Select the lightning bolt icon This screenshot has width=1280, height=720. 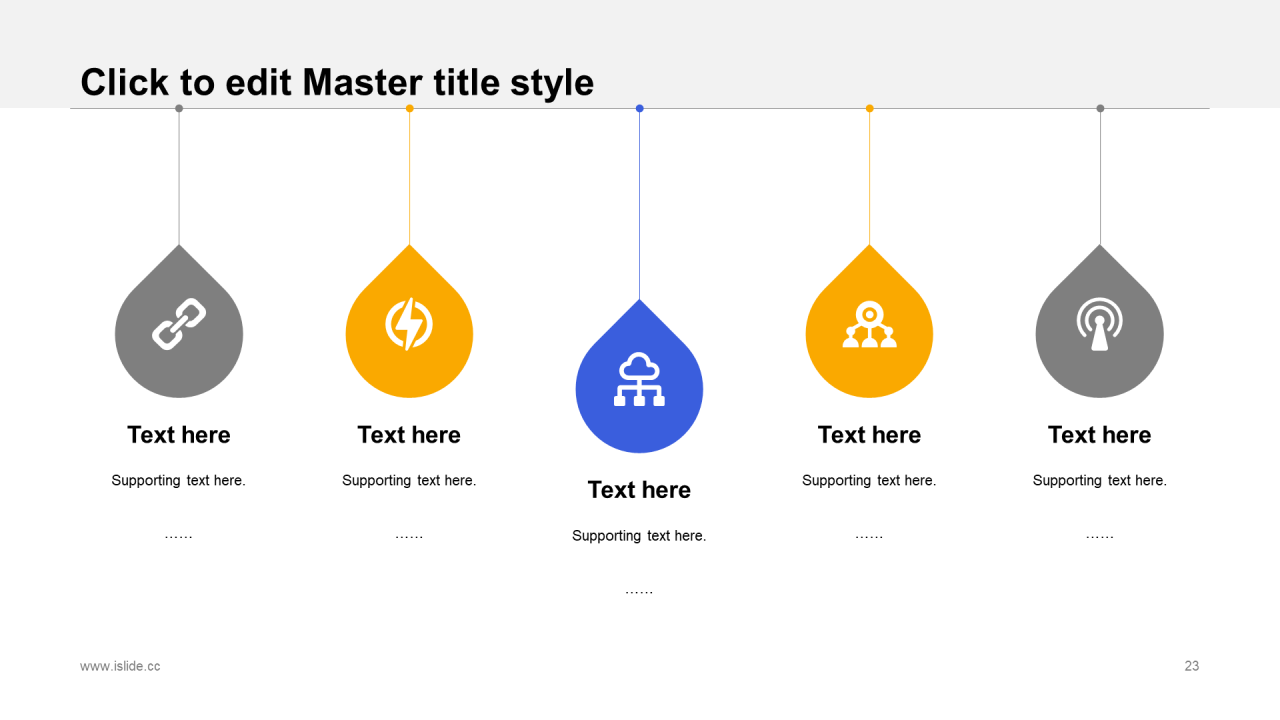pyautogui.click(x=409, y=325)
